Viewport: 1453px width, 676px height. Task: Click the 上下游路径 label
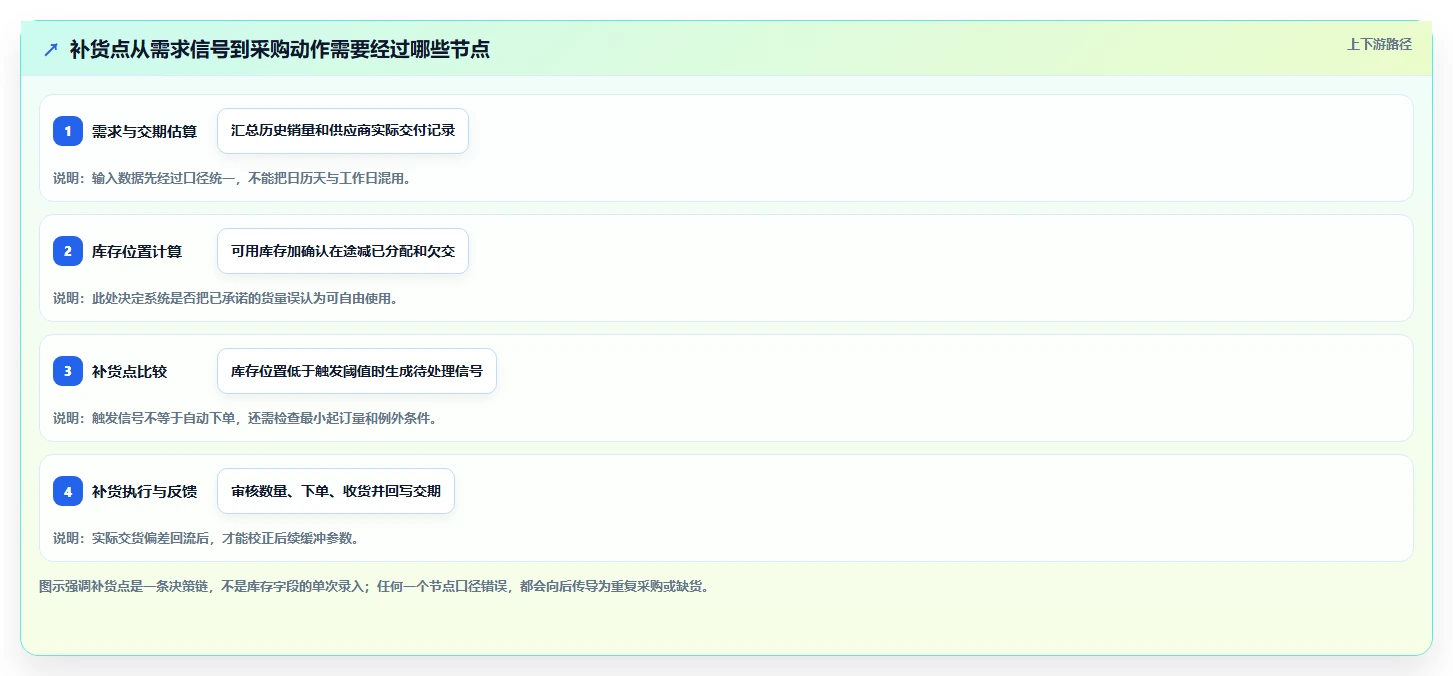1379,44
